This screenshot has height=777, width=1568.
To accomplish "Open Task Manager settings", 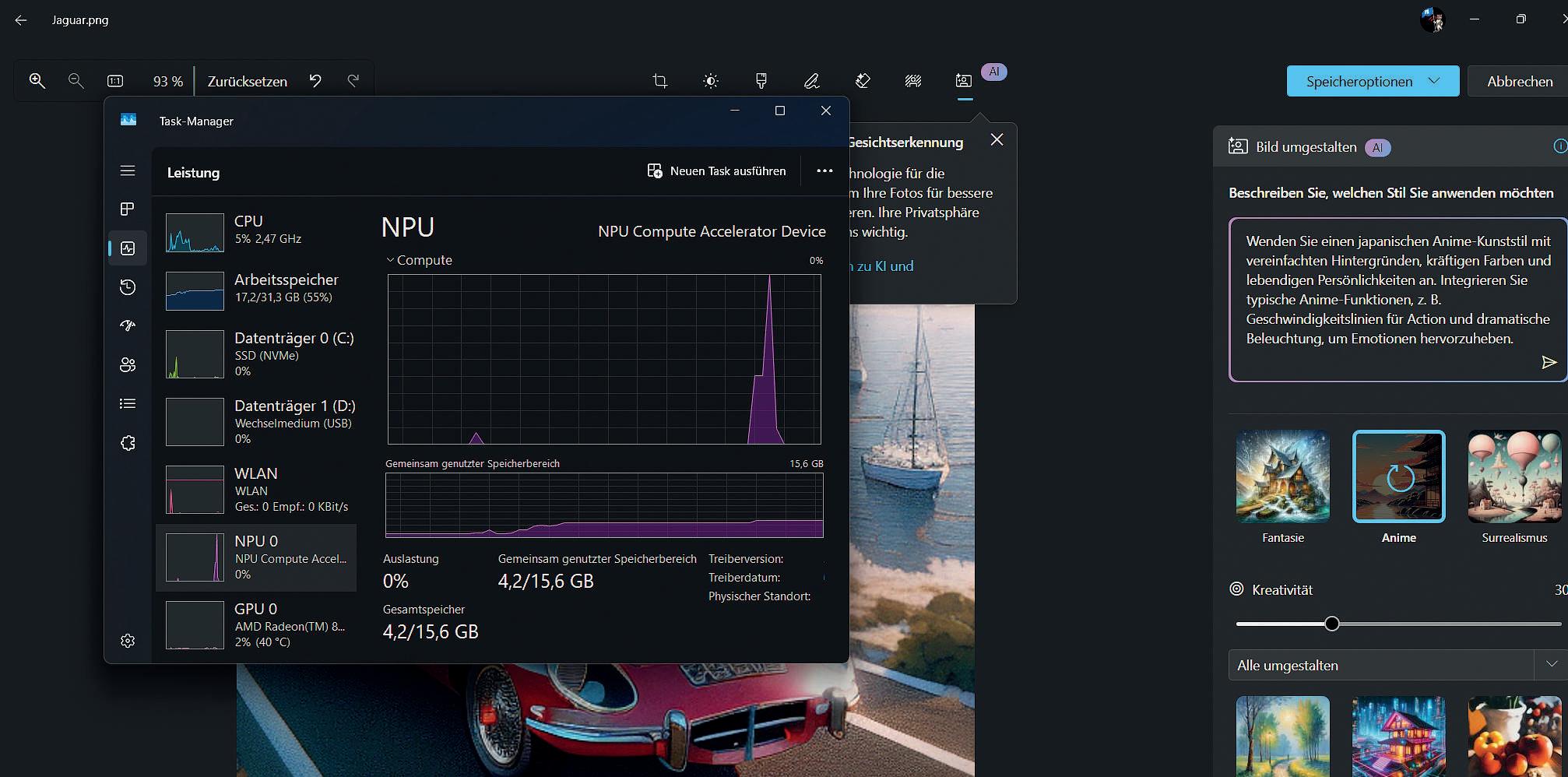I will click(x=128, y=641).
